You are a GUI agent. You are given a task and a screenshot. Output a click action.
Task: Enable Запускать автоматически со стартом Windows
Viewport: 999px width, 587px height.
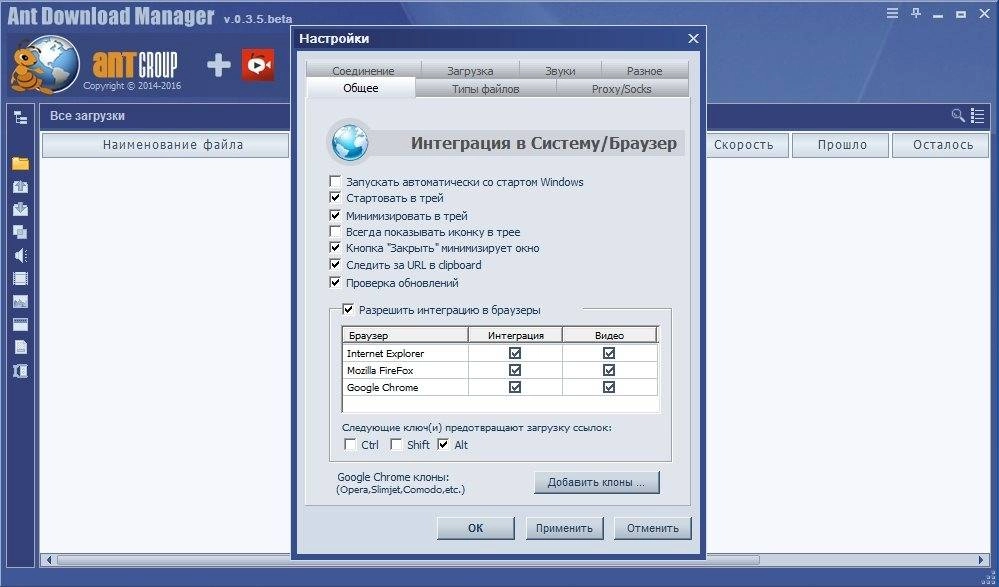(x=335, y=182)
